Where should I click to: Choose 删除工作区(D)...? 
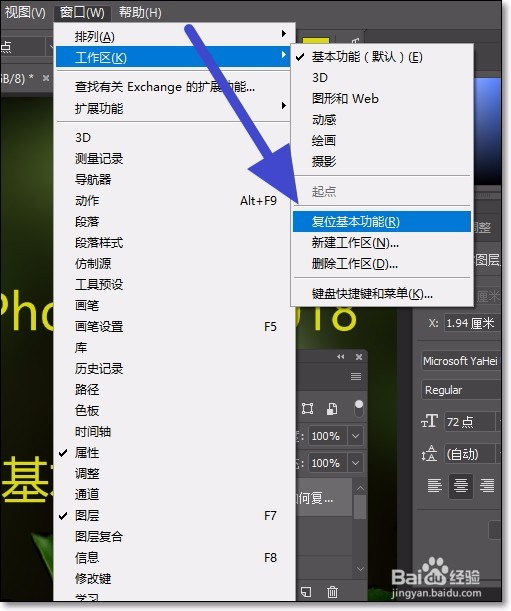pos(382,264)
